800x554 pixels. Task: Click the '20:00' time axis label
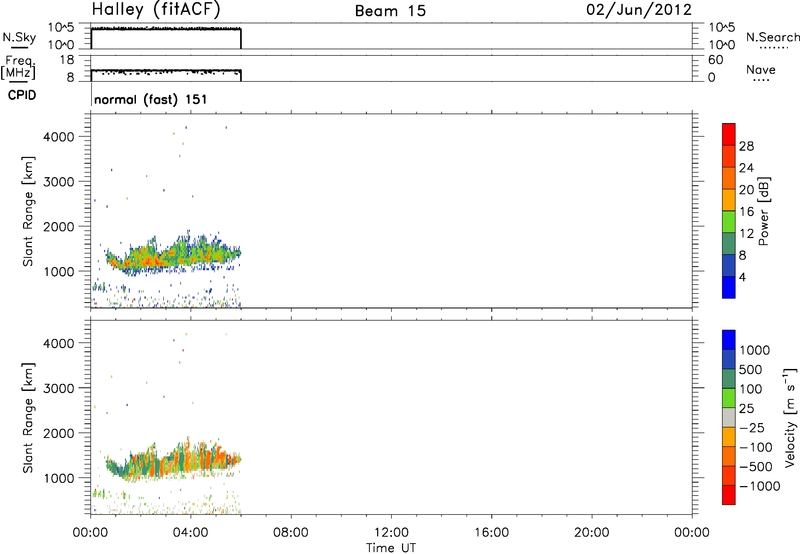[x=592, y=533]
